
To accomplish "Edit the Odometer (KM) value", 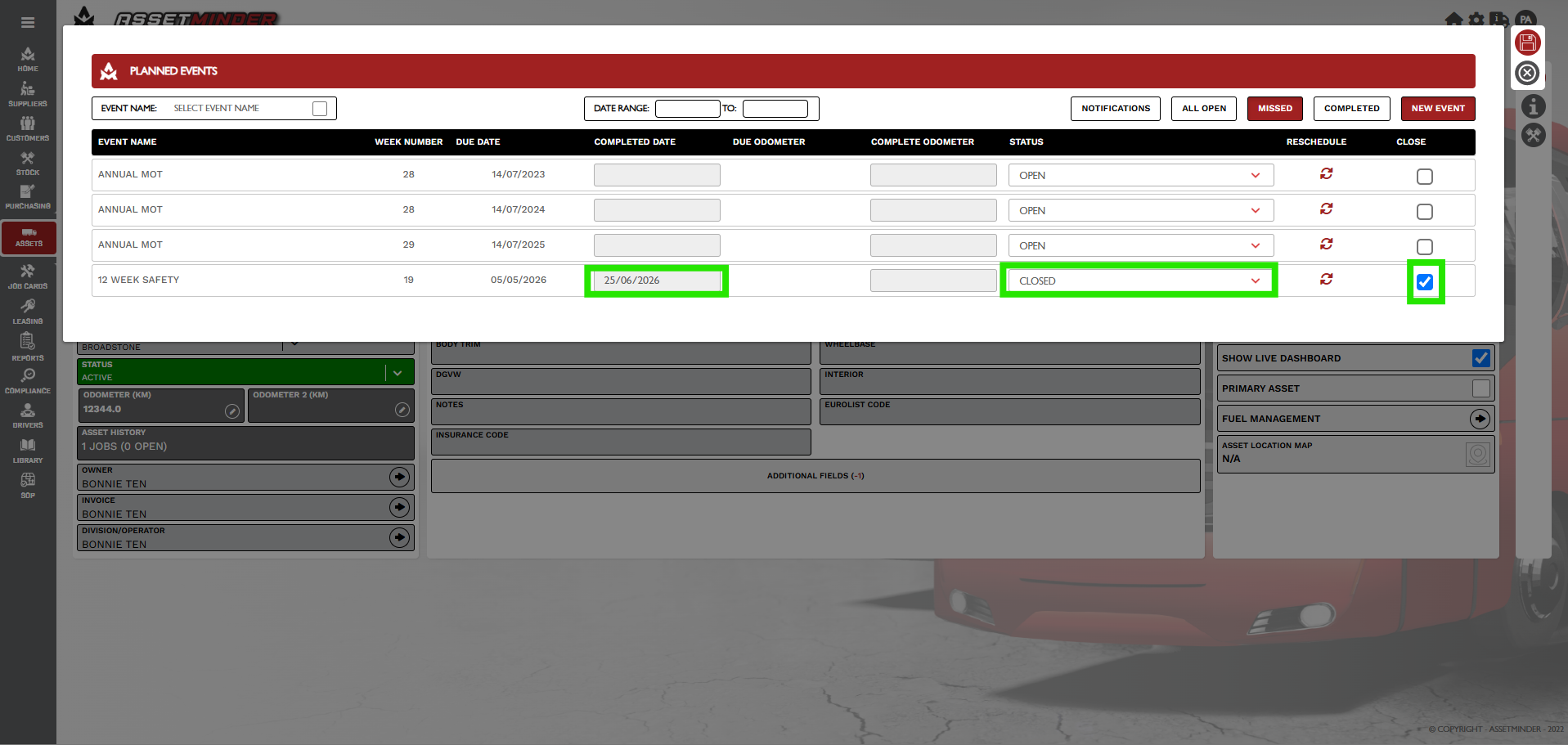I will pyautogui.click(x=232, y=411).
